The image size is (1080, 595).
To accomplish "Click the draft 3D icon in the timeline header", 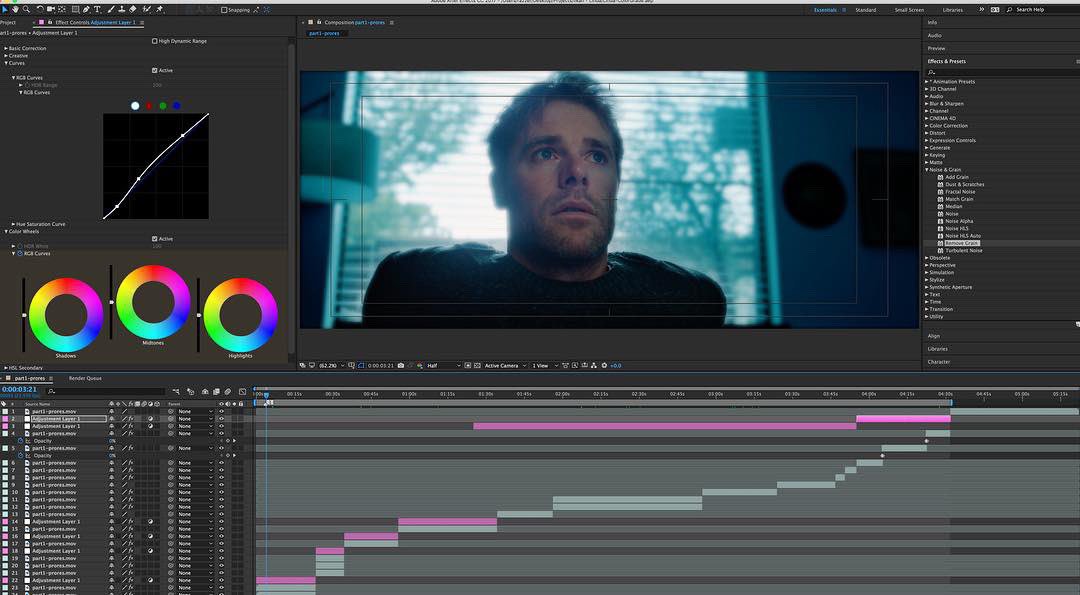I will pyautogui.click(x=191, y=391).
